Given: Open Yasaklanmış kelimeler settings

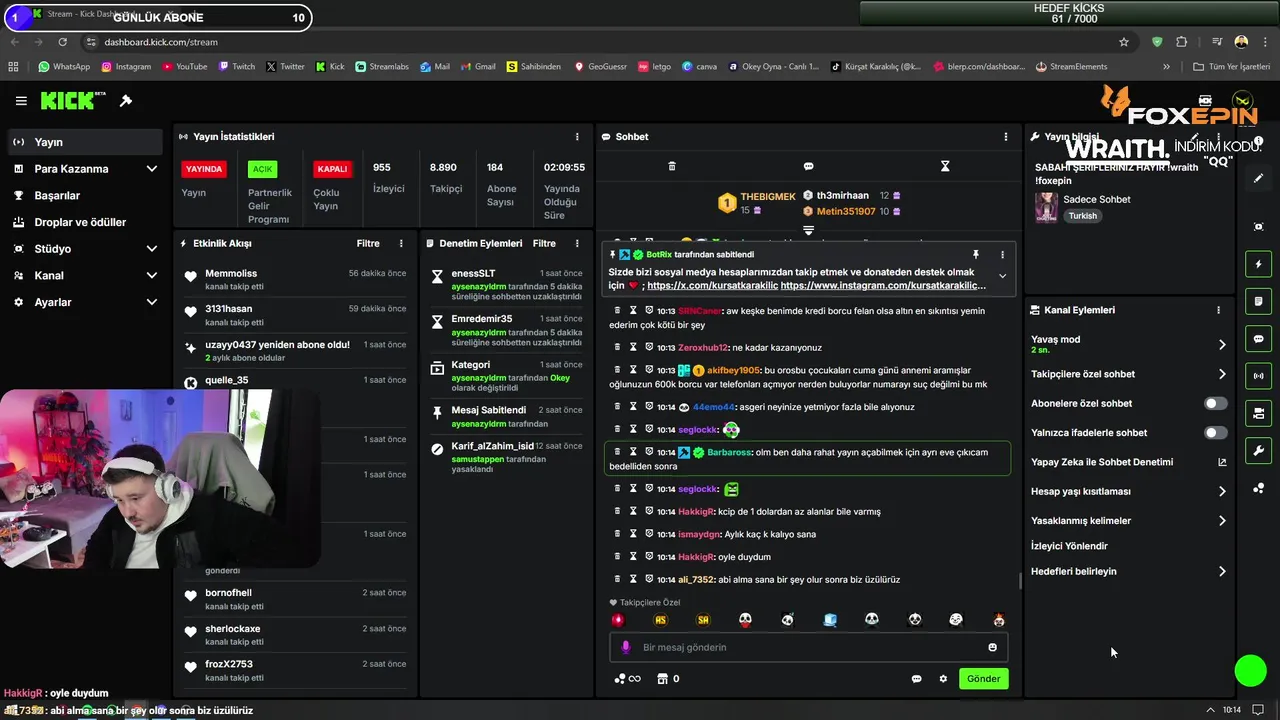Looking at the screenshot, I should coord(1128,521).
